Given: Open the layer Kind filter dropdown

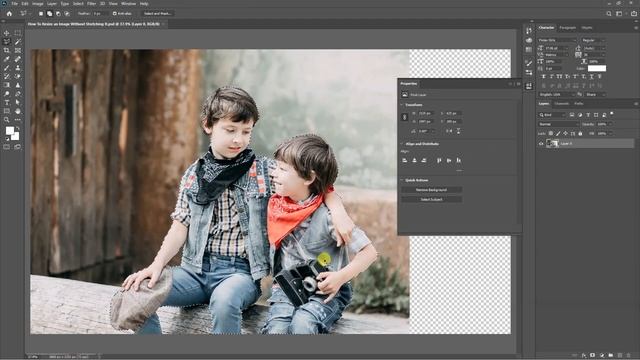Looking at the screenshot, I should [x=552, y=115].
